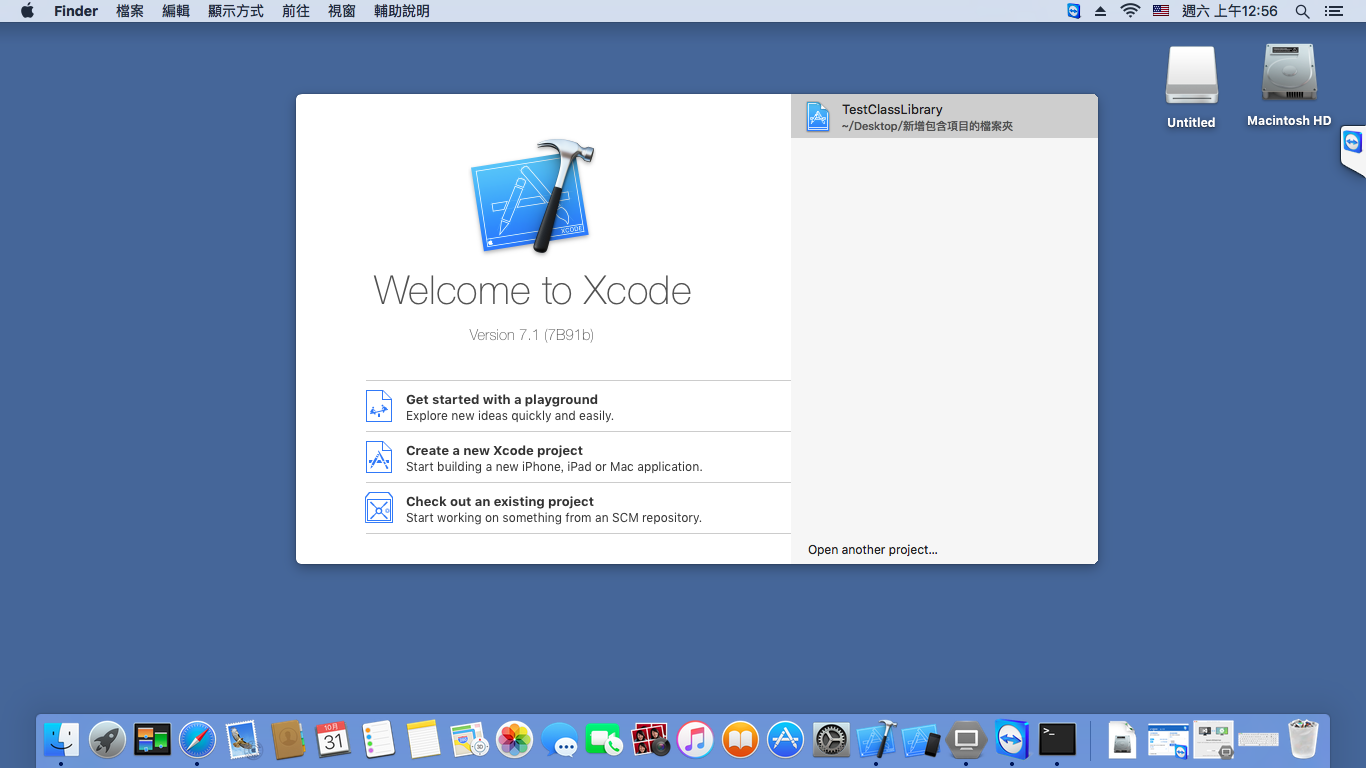Open iTunes music note in Dock
This screenshot has height=768, width=1366.
point(696,740)
